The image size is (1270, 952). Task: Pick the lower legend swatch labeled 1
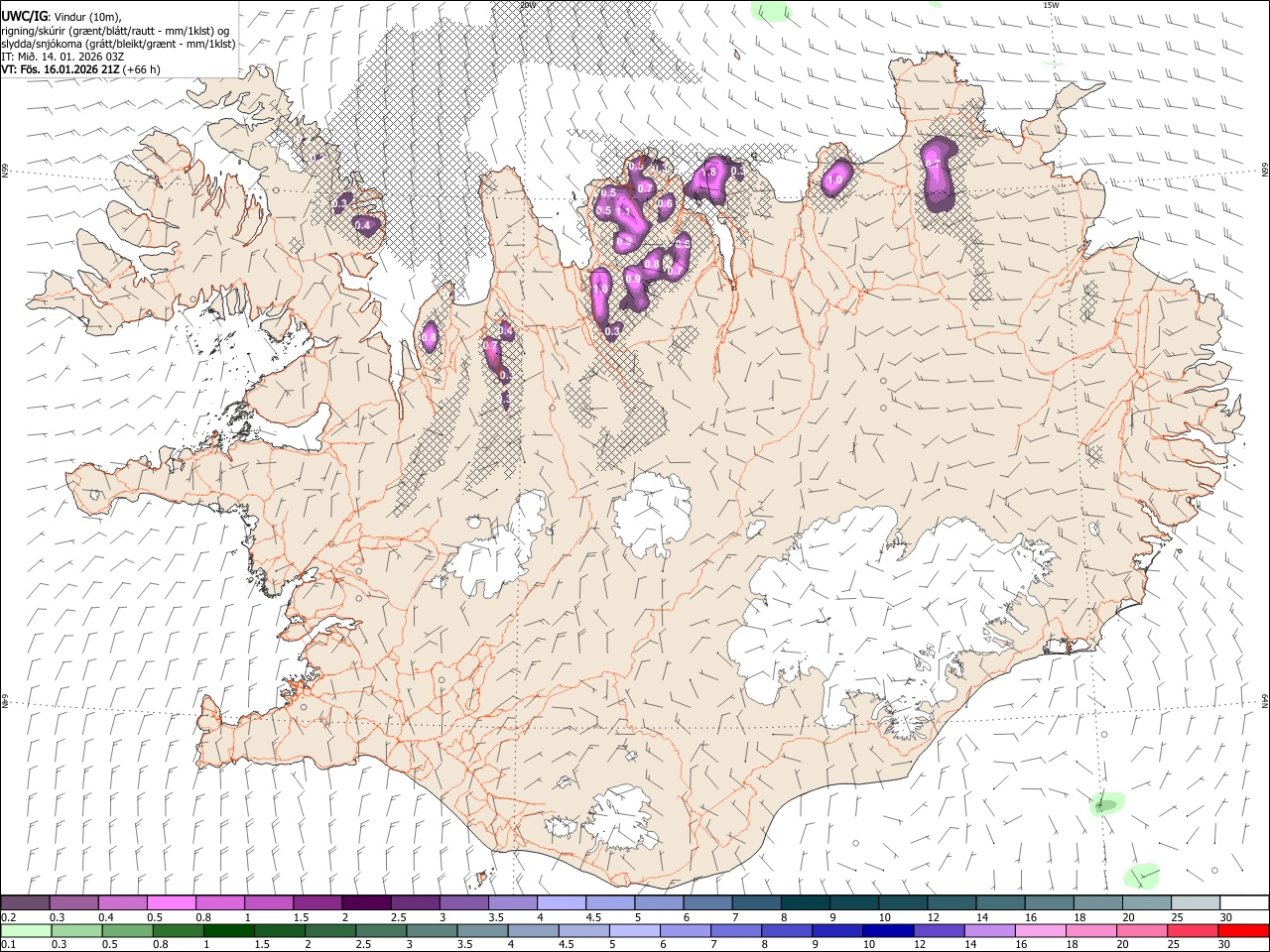click(228, 931)
